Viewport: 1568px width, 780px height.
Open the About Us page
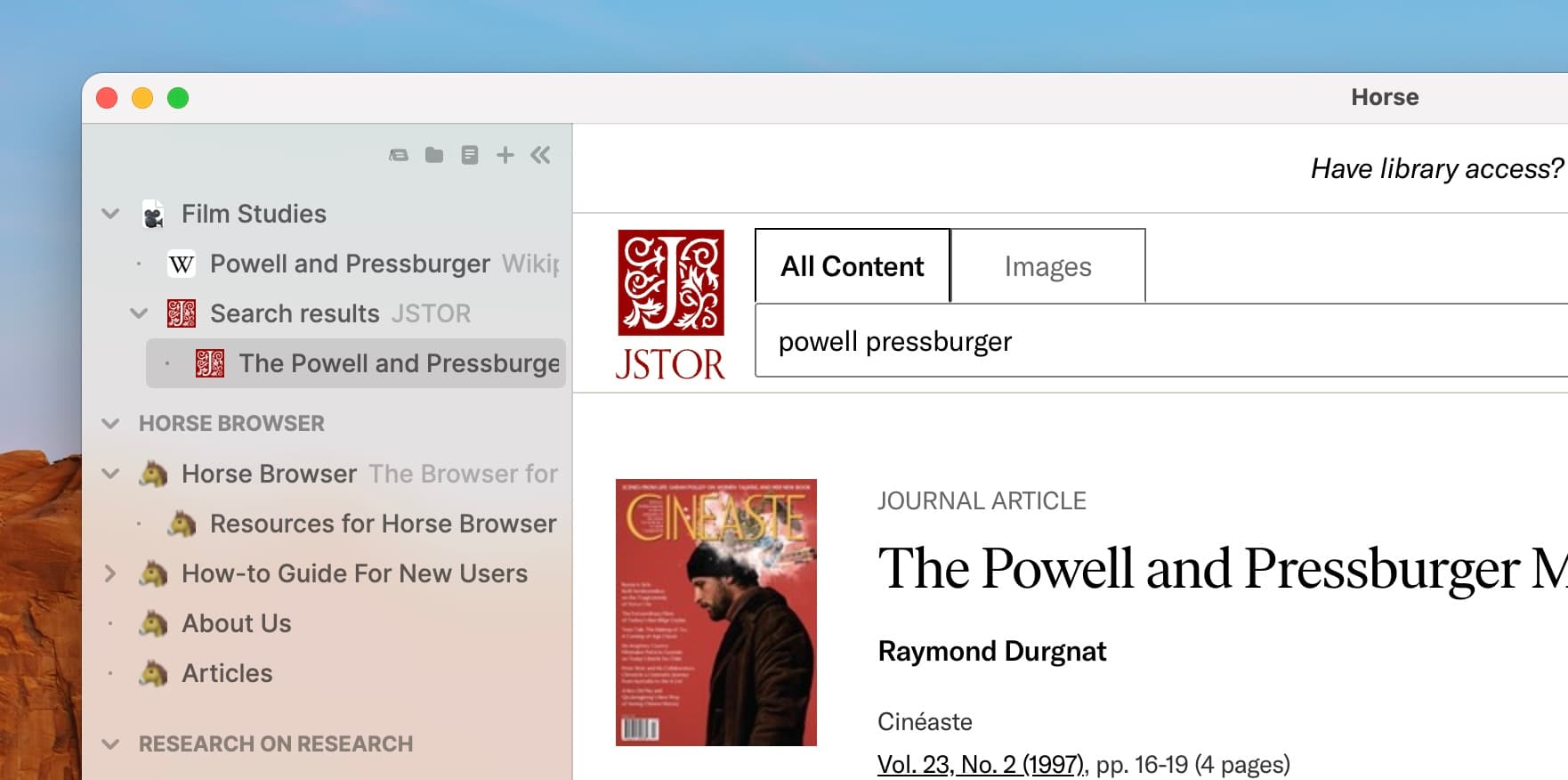[x=237, y=623]
